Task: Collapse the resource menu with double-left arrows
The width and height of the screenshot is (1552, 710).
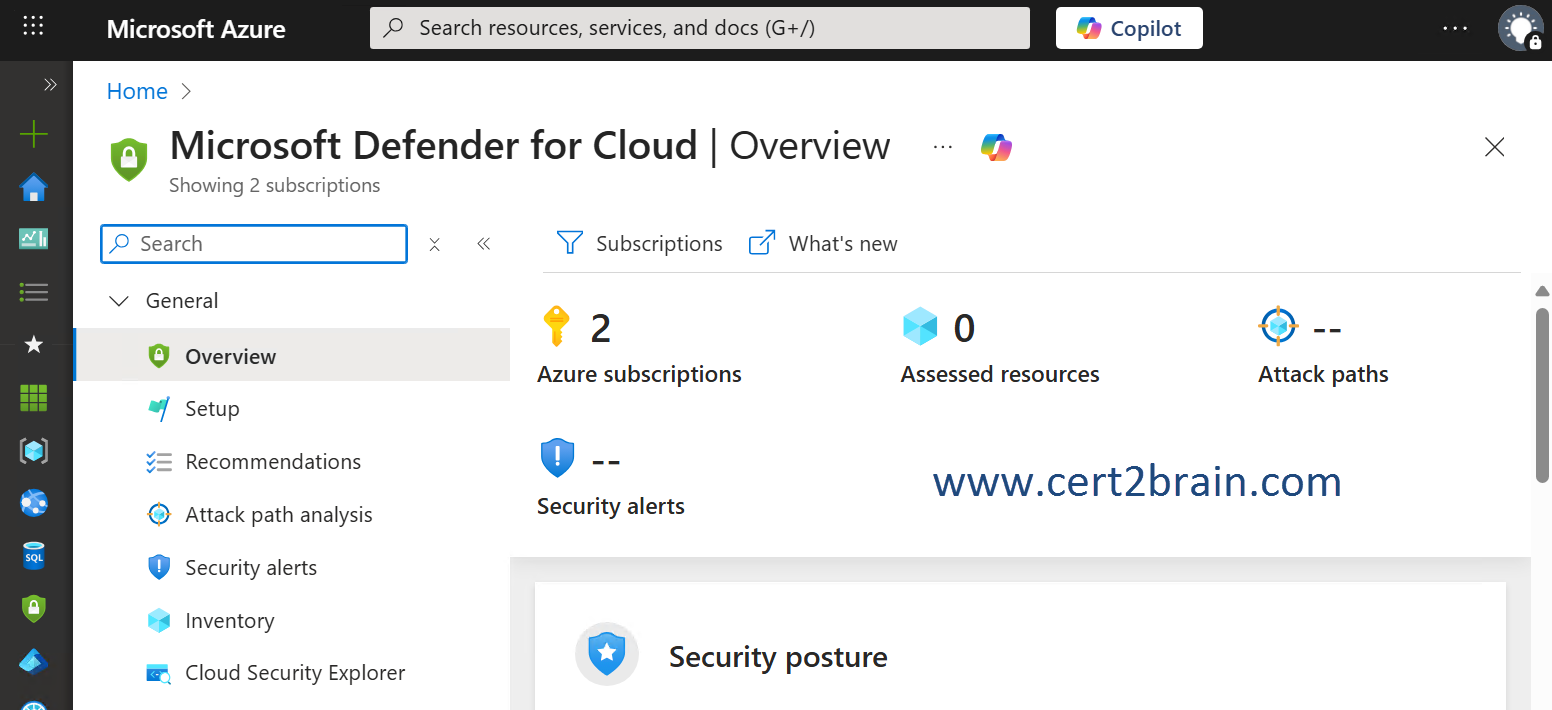Action: point(484,244)
